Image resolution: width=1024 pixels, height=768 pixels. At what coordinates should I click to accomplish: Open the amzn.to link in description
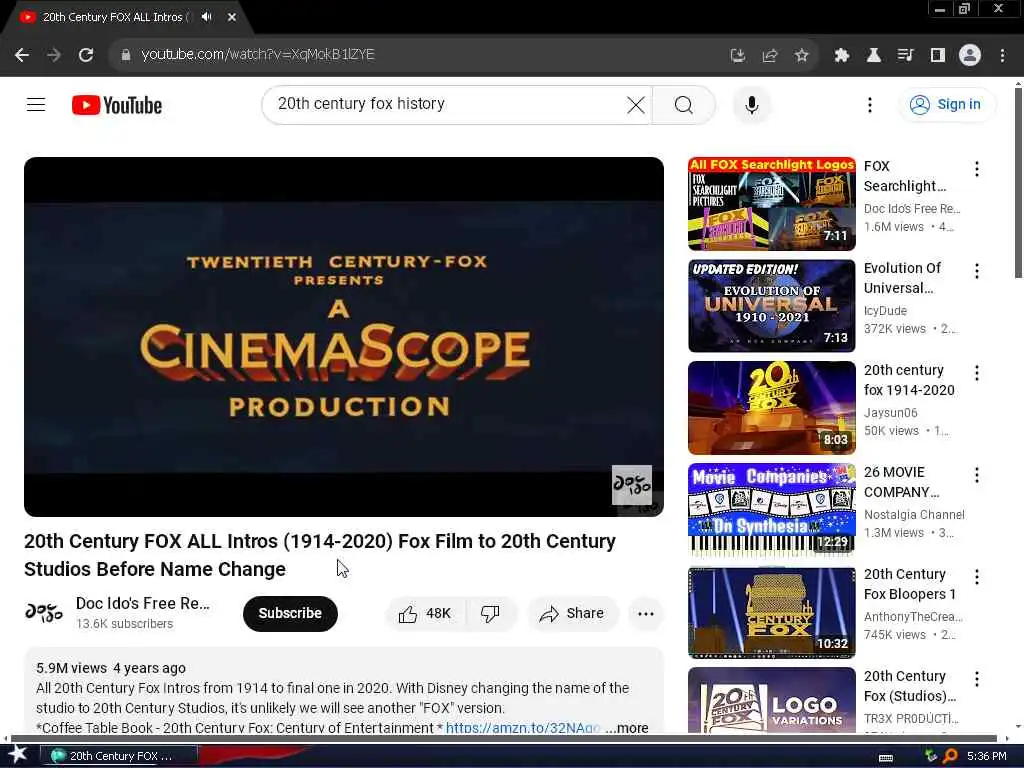coord(523,728)
